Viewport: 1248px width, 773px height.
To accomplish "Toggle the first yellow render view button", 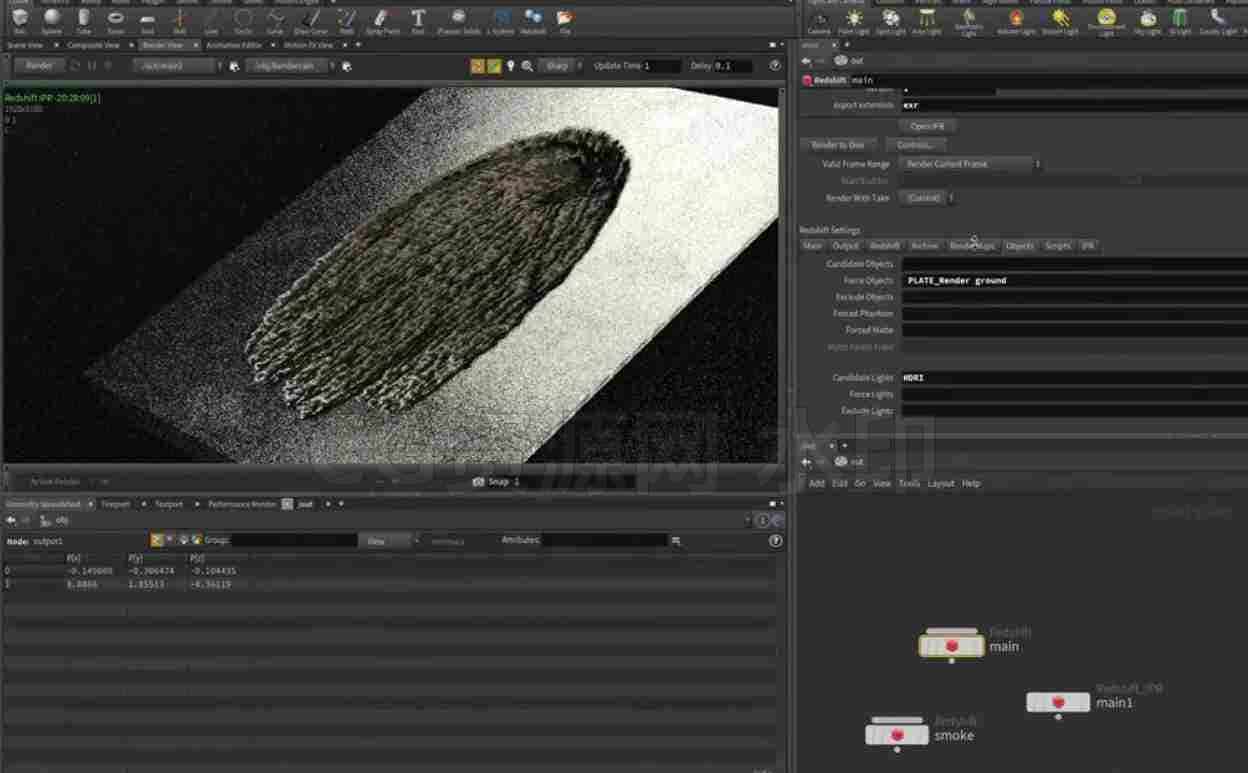I will [x=478, y=66].
